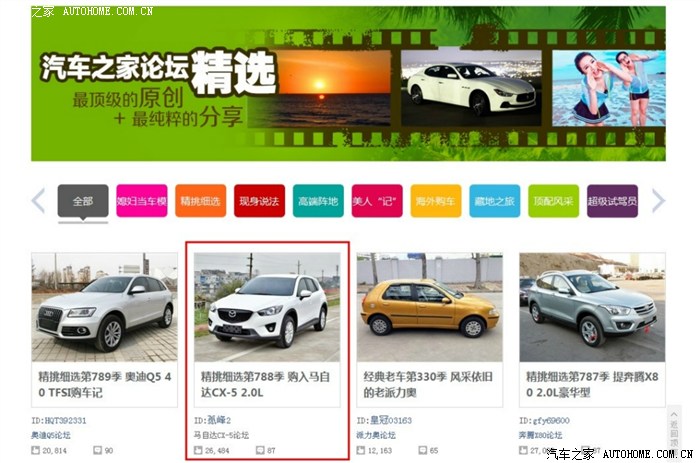Choose the 高端阵地 teal tab
The image size is (700, 463).
pos(318,201)
